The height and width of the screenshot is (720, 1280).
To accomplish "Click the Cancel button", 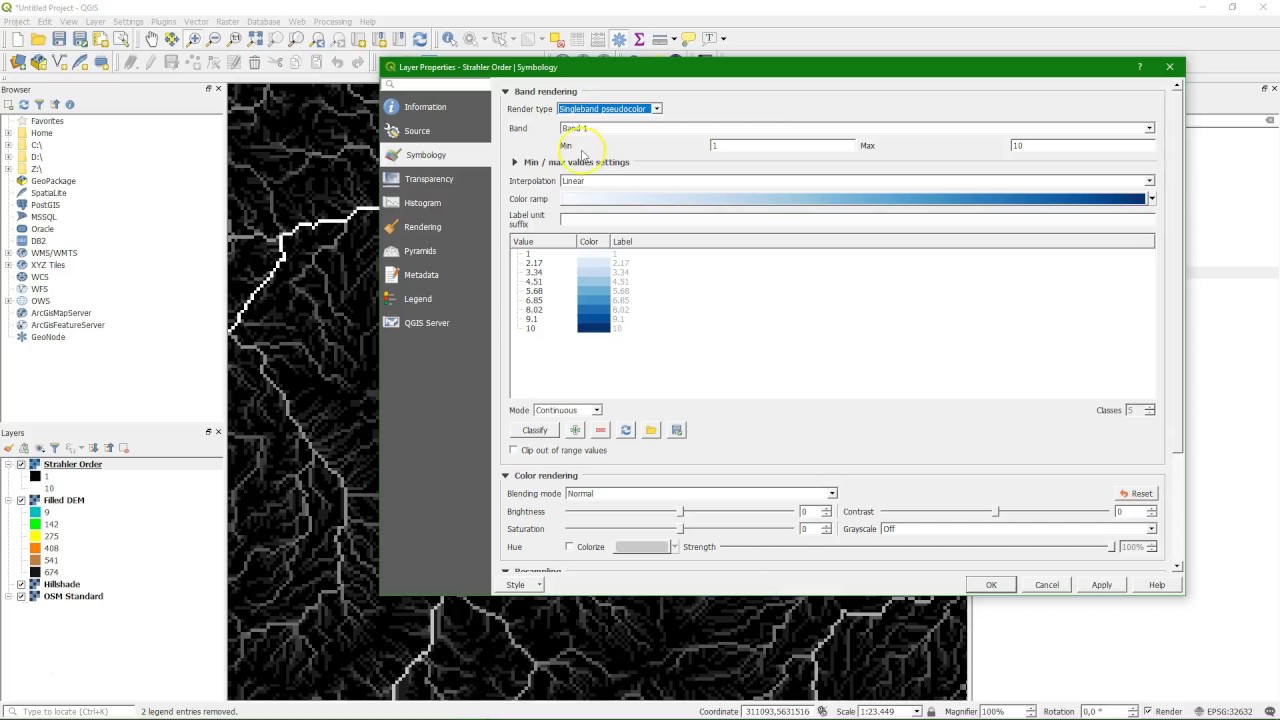I will tap(1047, 585).
